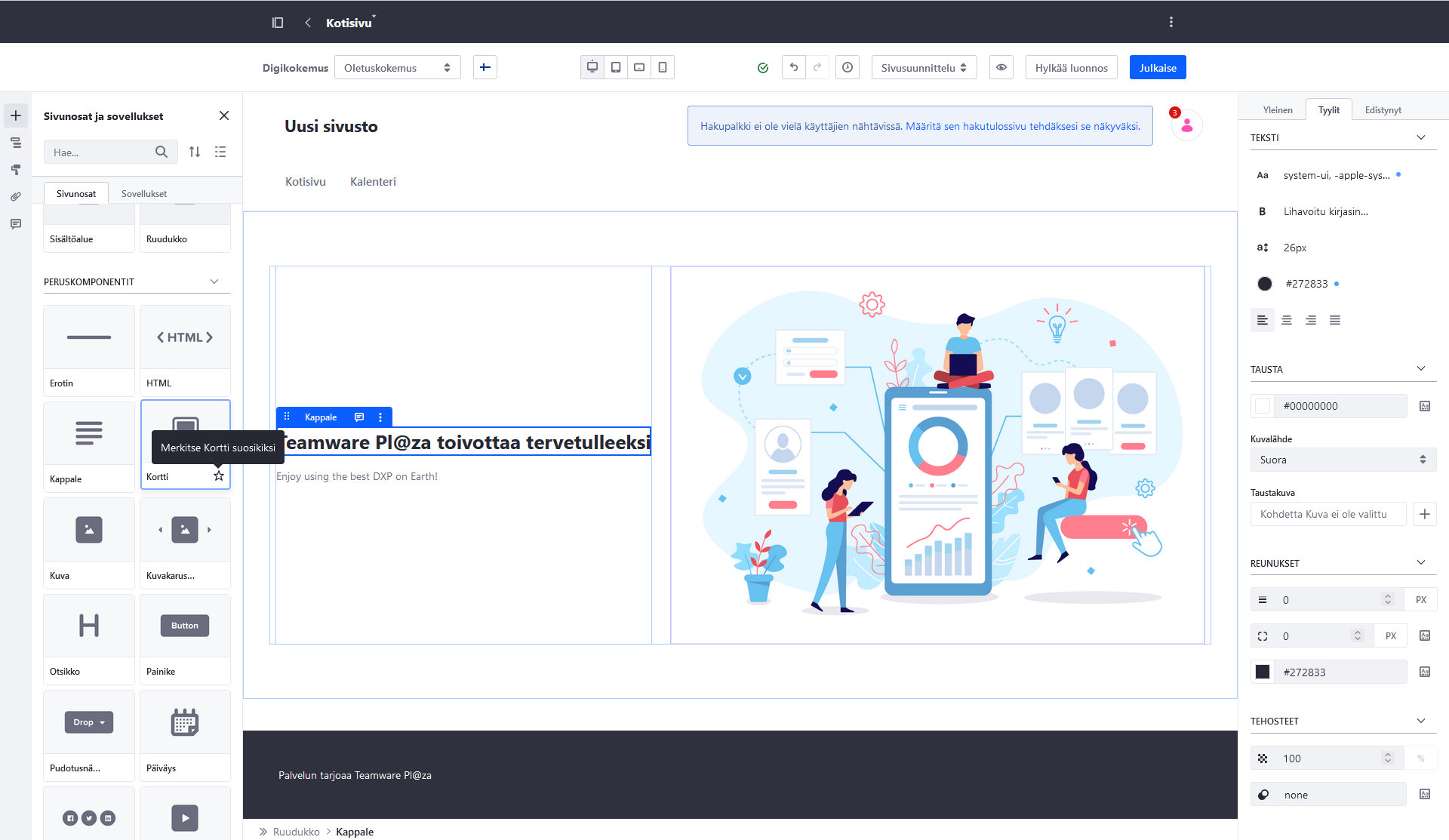The image size is (1449, 840).
Task: Focus the Hae search field
Action: [111, 152]
